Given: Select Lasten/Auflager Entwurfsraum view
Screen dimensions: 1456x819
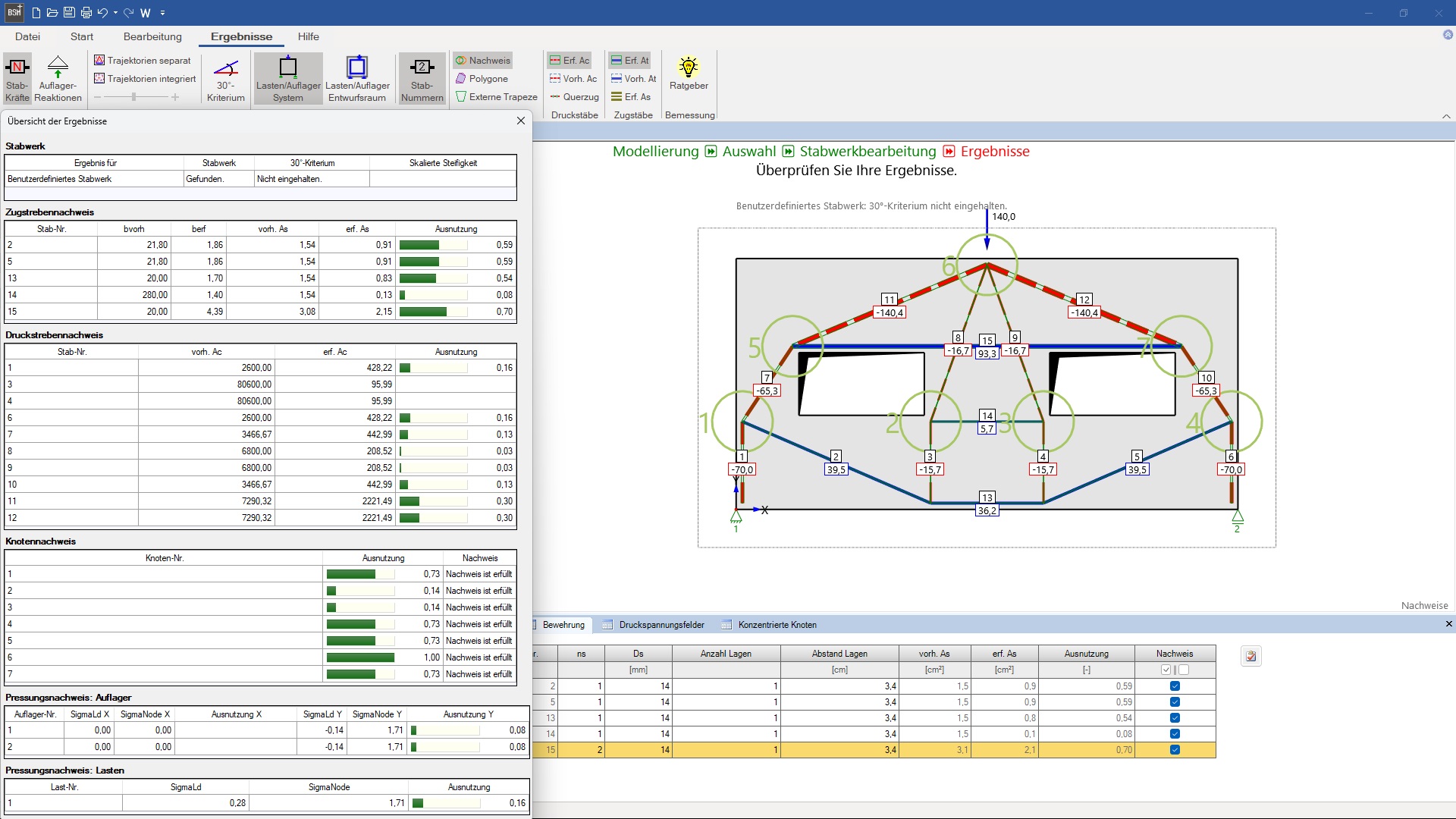Looking at the screenshot, I should (x=357, y=78).
